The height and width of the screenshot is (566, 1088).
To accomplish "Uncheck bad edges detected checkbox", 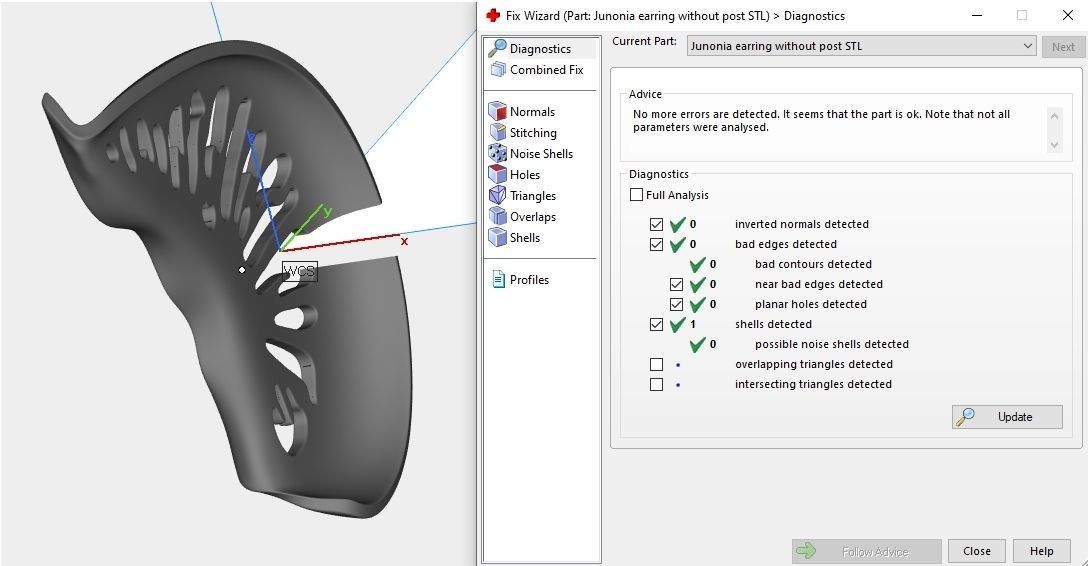I will 656,244.
